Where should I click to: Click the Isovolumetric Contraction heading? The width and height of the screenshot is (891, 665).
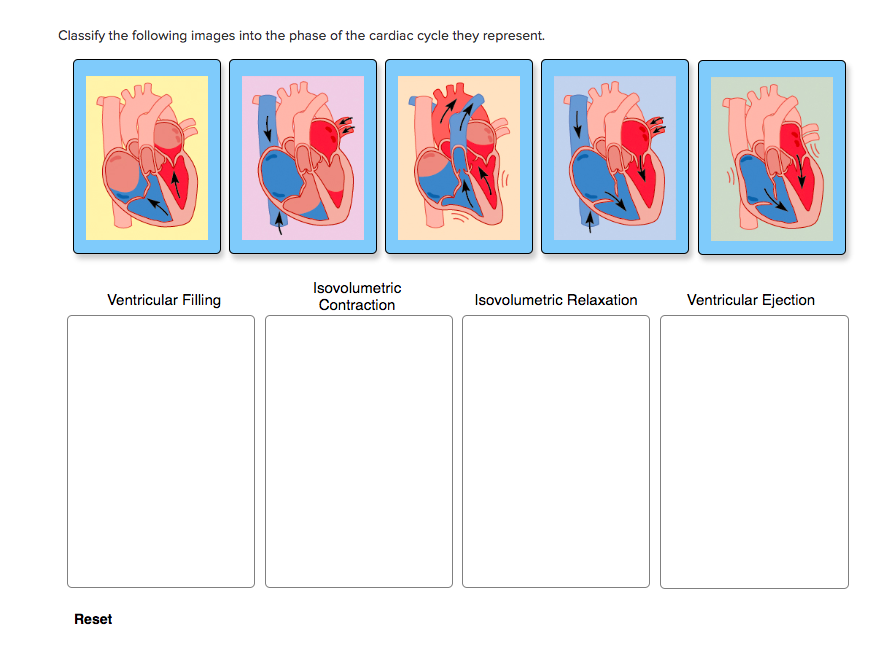pos(357,296)
